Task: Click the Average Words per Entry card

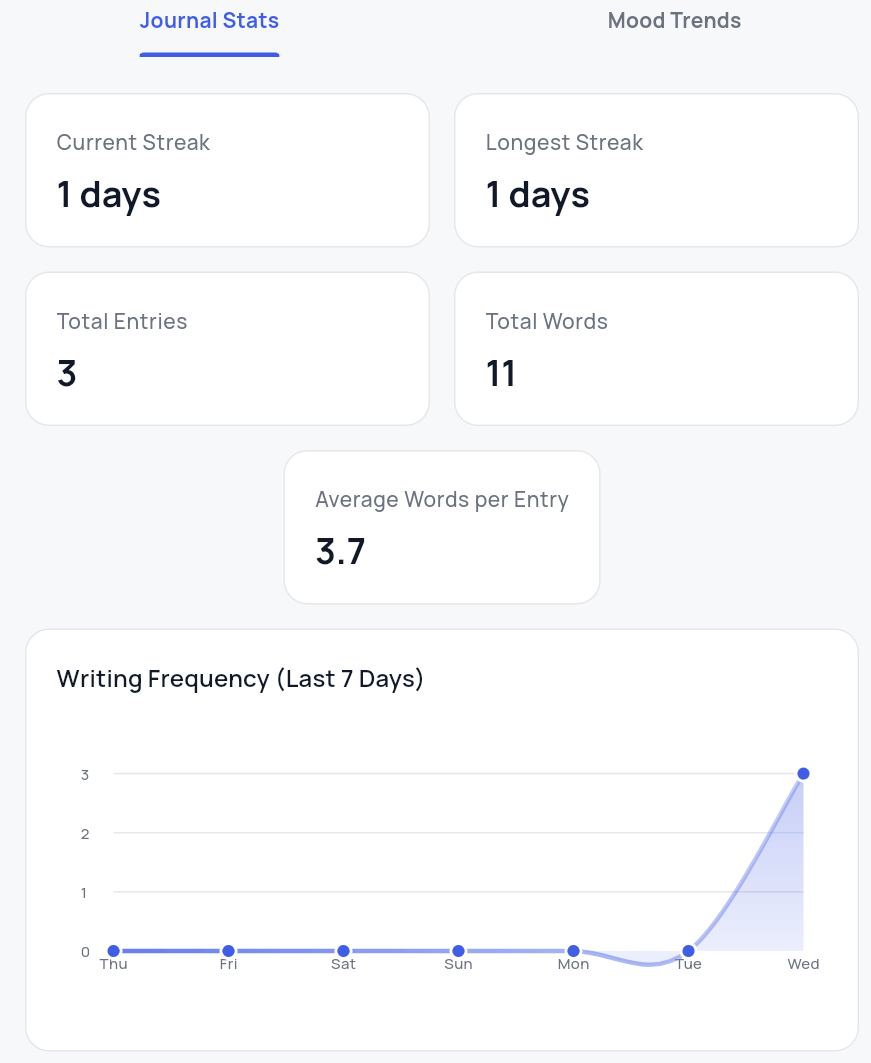Action: coord(442,527)
